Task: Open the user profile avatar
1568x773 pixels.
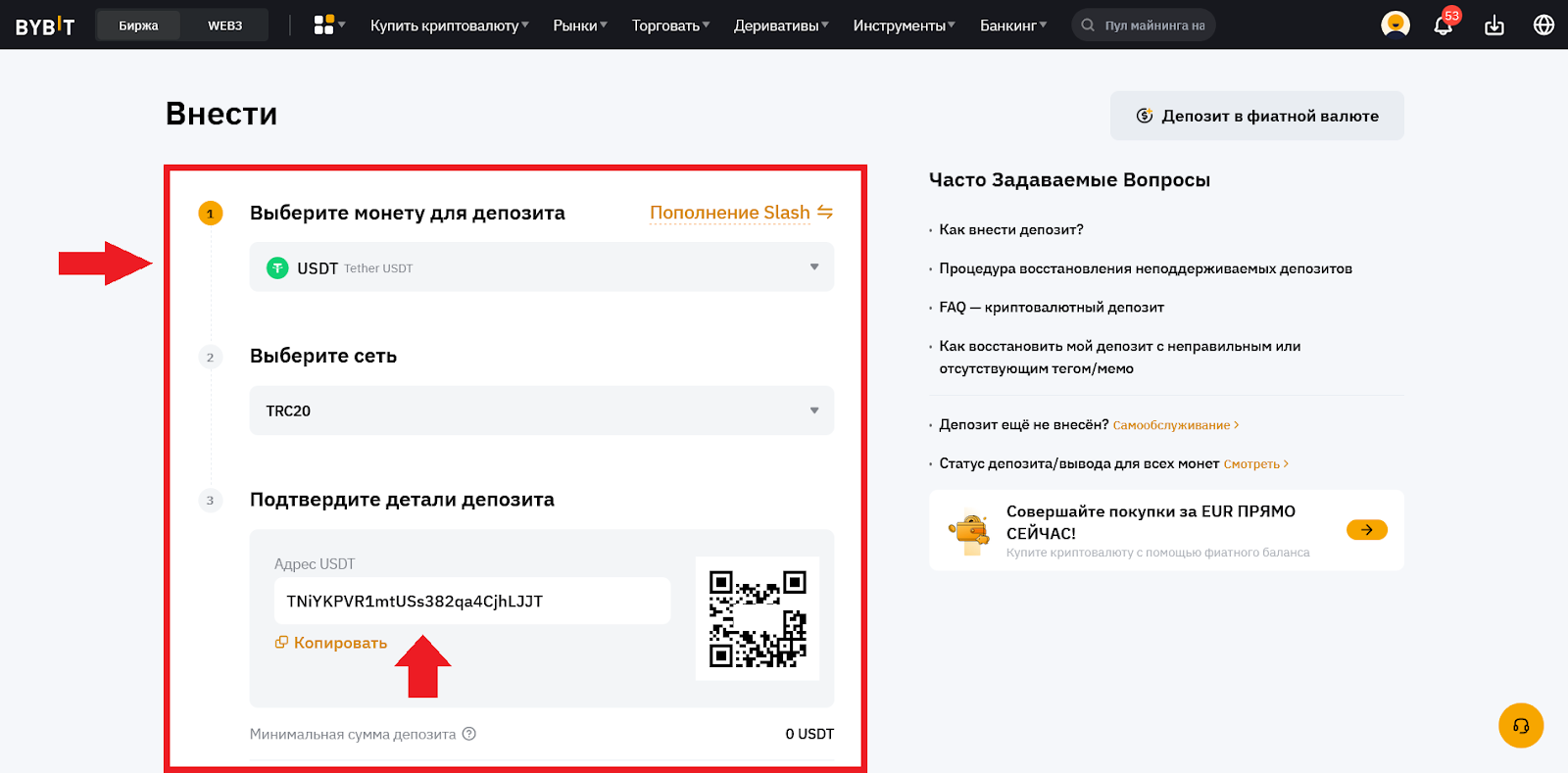Action: point(1395,25)
